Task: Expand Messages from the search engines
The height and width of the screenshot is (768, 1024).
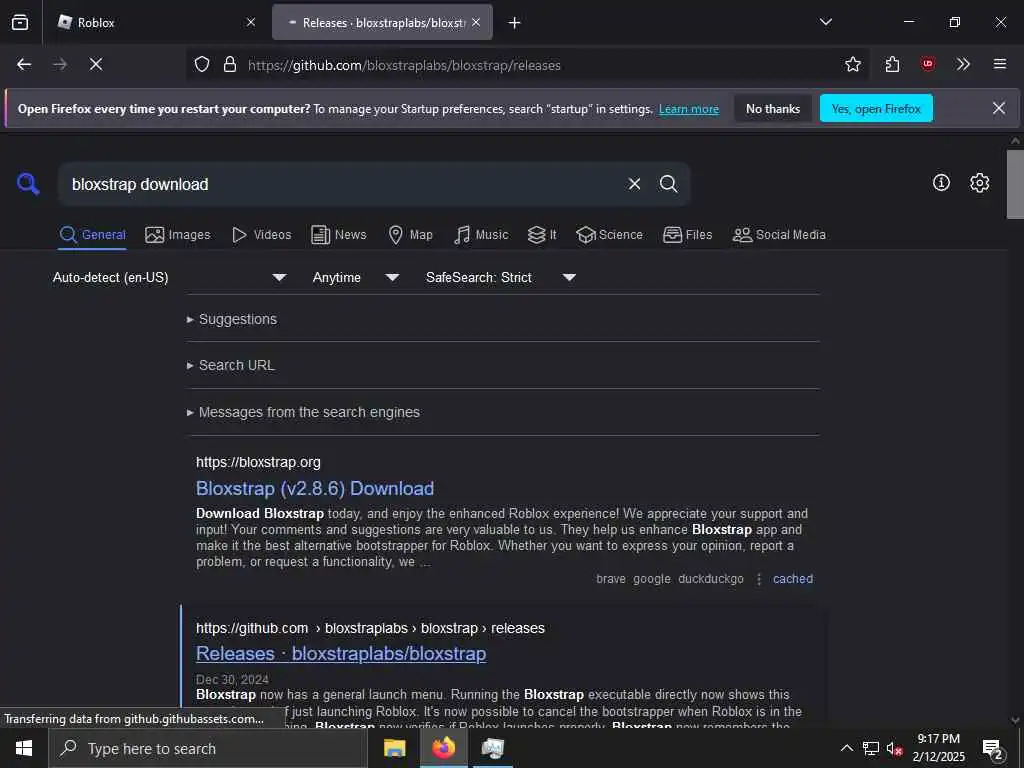Action: 304,413
